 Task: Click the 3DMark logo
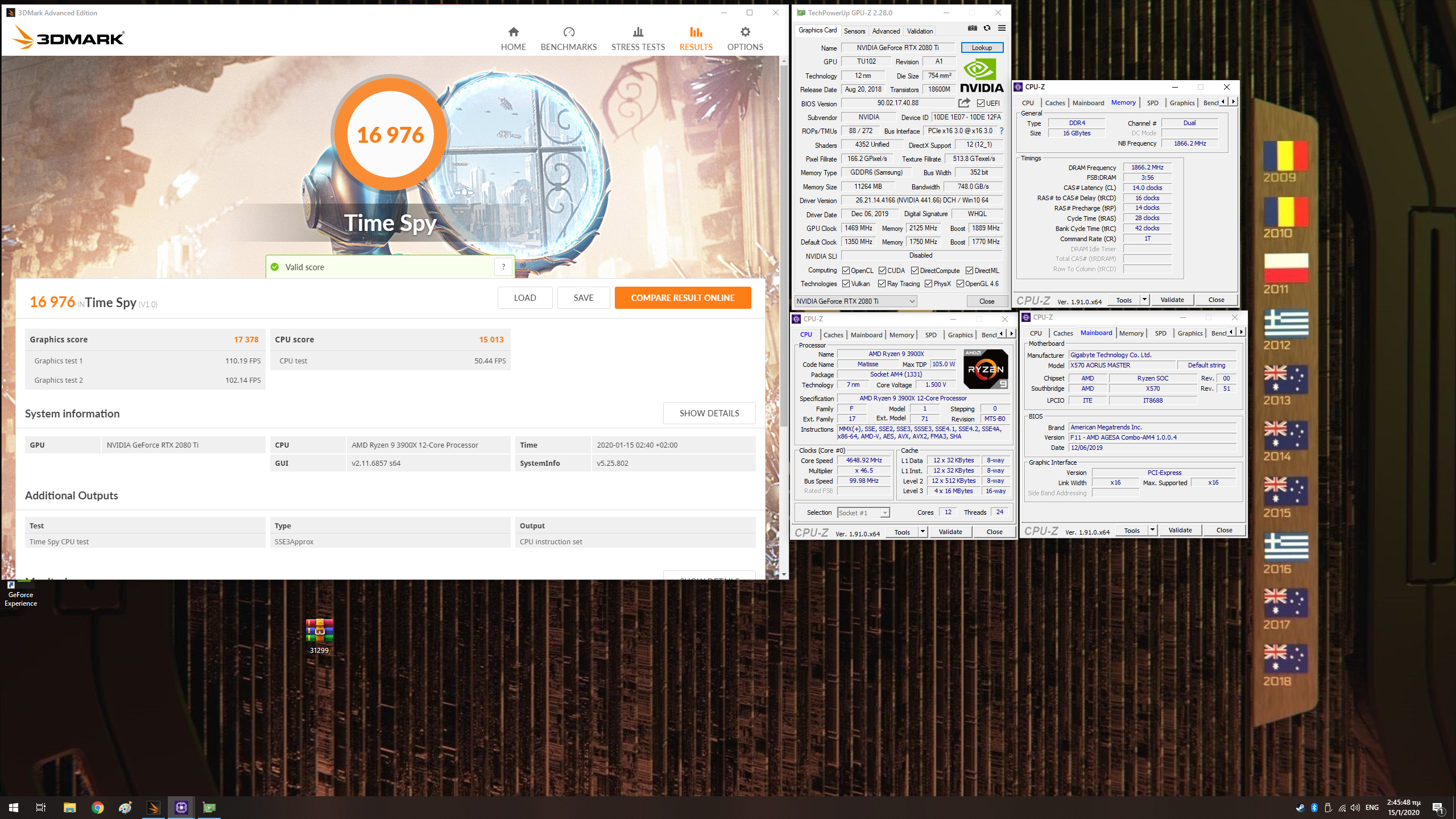[68, 38]
